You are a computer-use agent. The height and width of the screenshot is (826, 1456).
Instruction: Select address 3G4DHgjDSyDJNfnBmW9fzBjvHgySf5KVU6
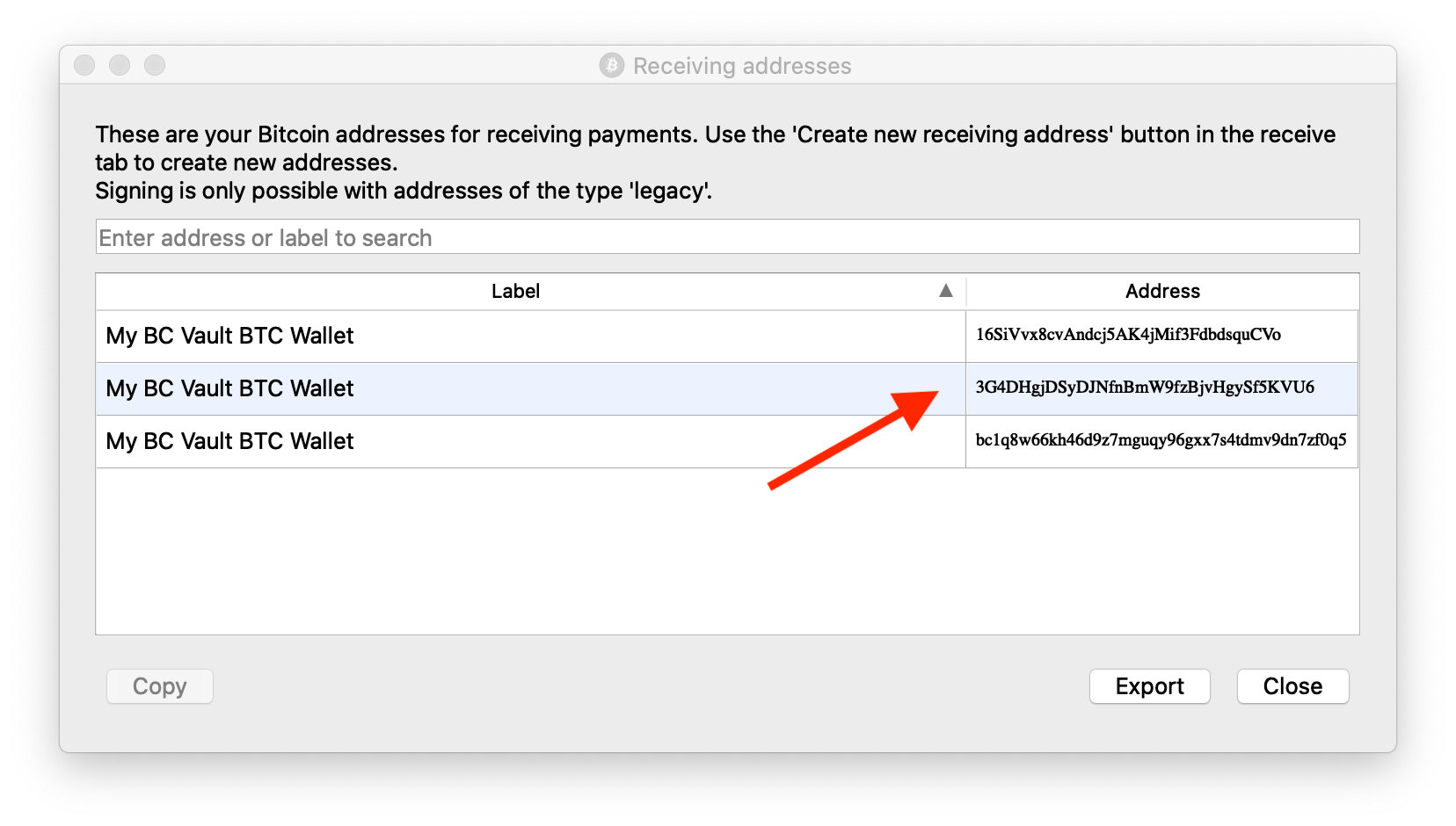tap(1145, 388)
